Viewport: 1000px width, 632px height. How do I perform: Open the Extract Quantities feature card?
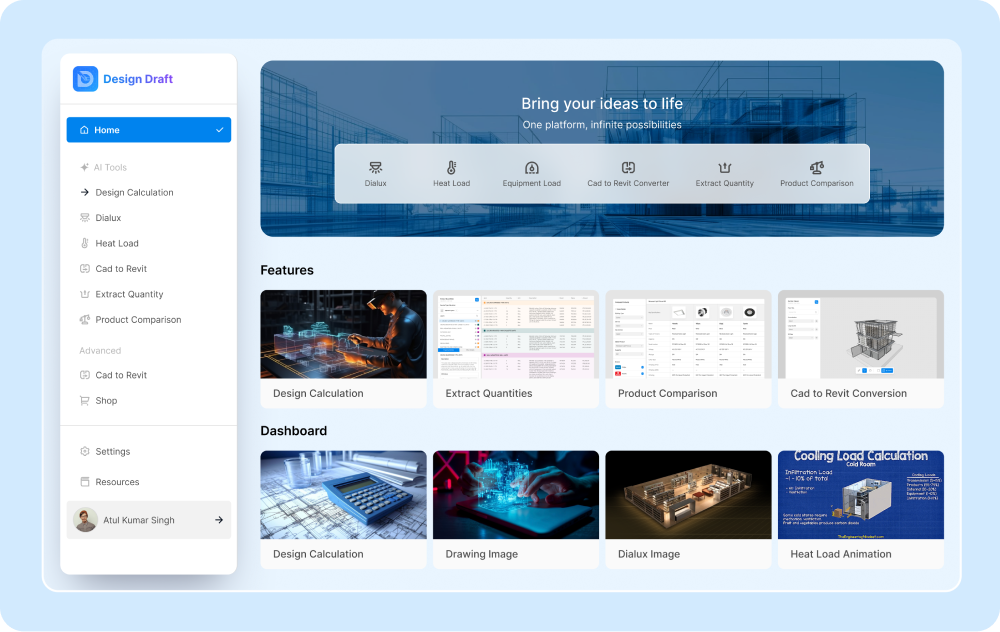[515, 348]
